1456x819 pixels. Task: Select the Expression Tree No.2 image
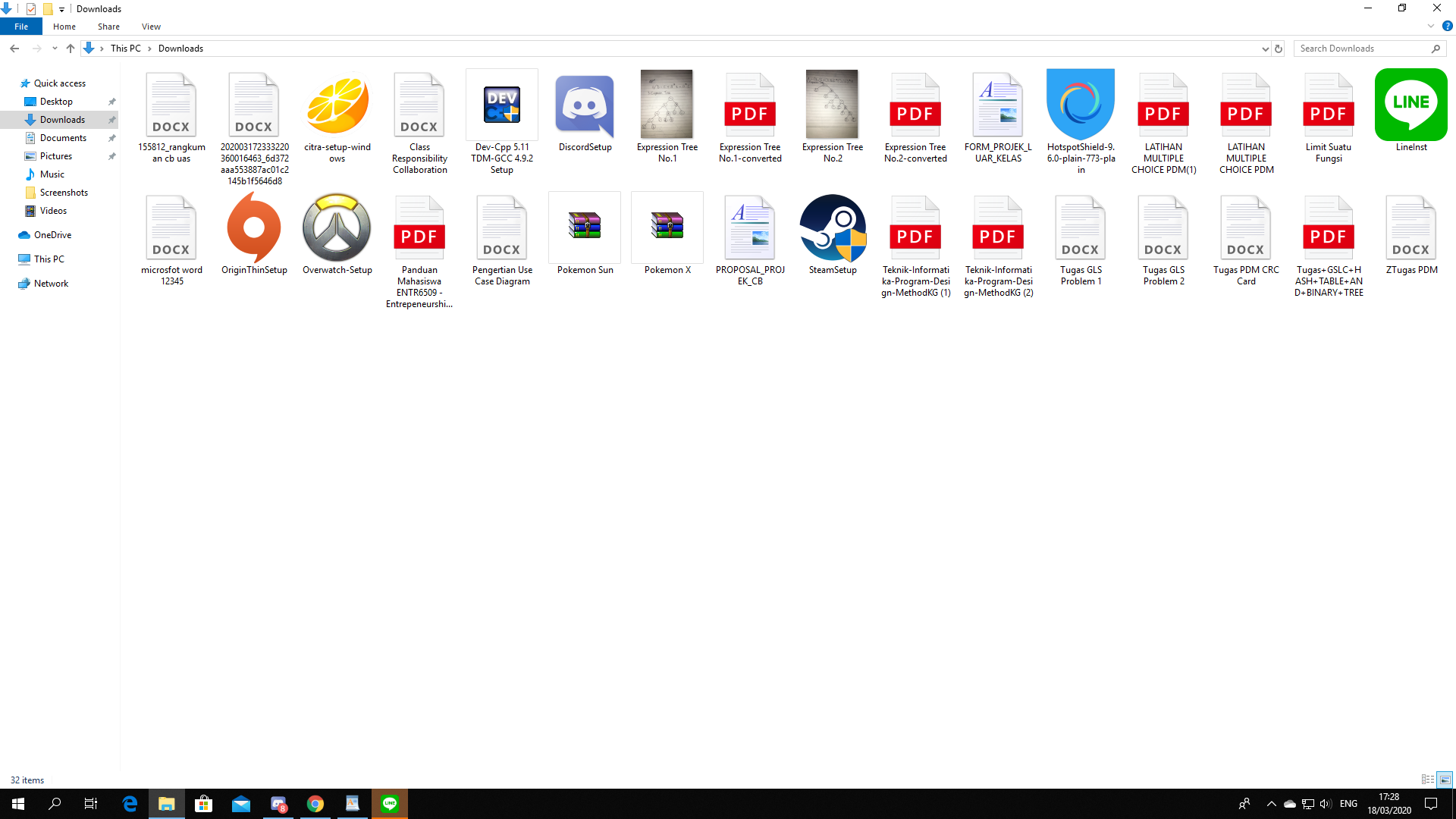coord(833,117)
